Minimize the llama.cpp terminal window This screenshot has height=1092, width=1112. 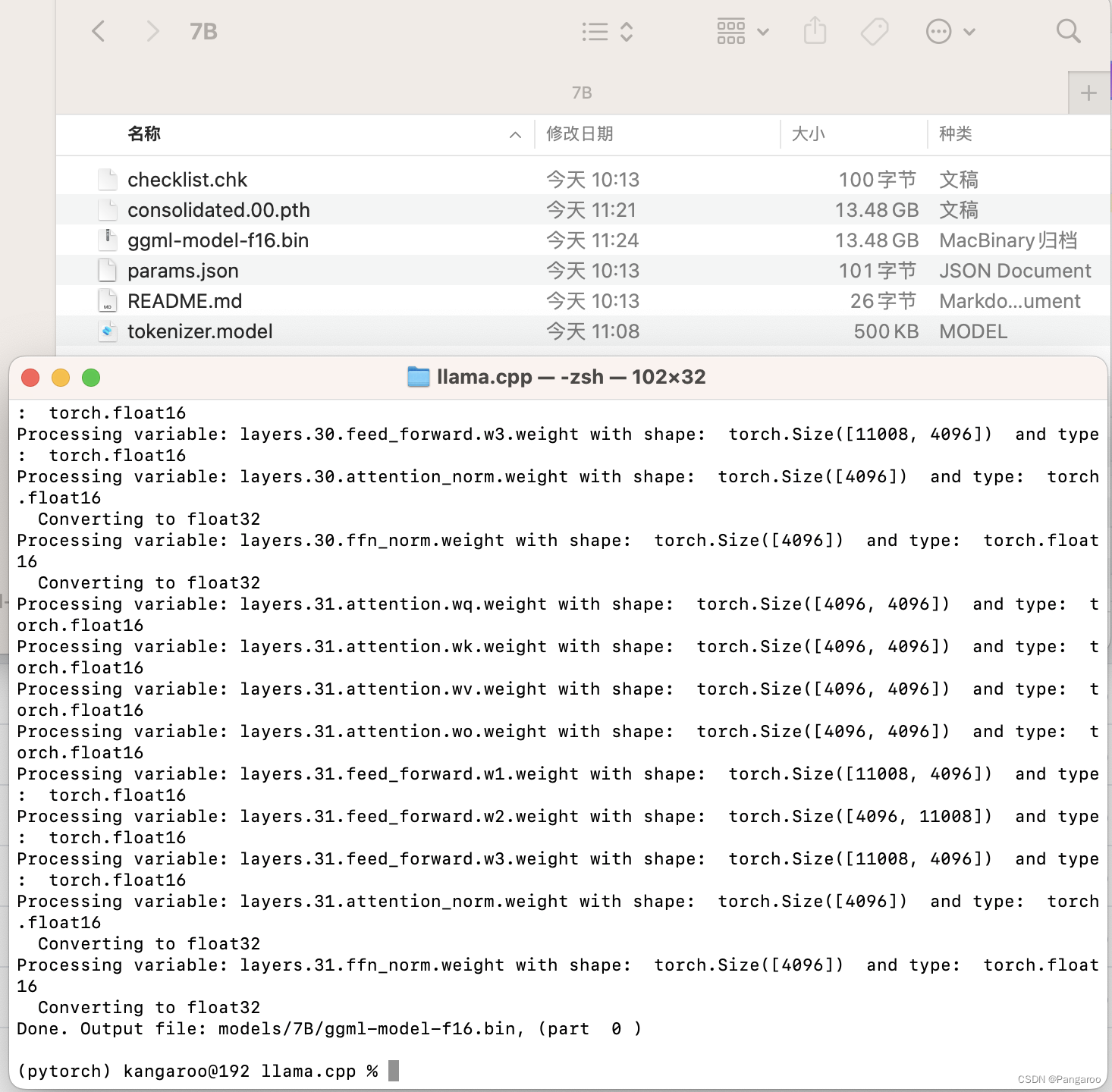pyautogui.click(x=61, y=378)
